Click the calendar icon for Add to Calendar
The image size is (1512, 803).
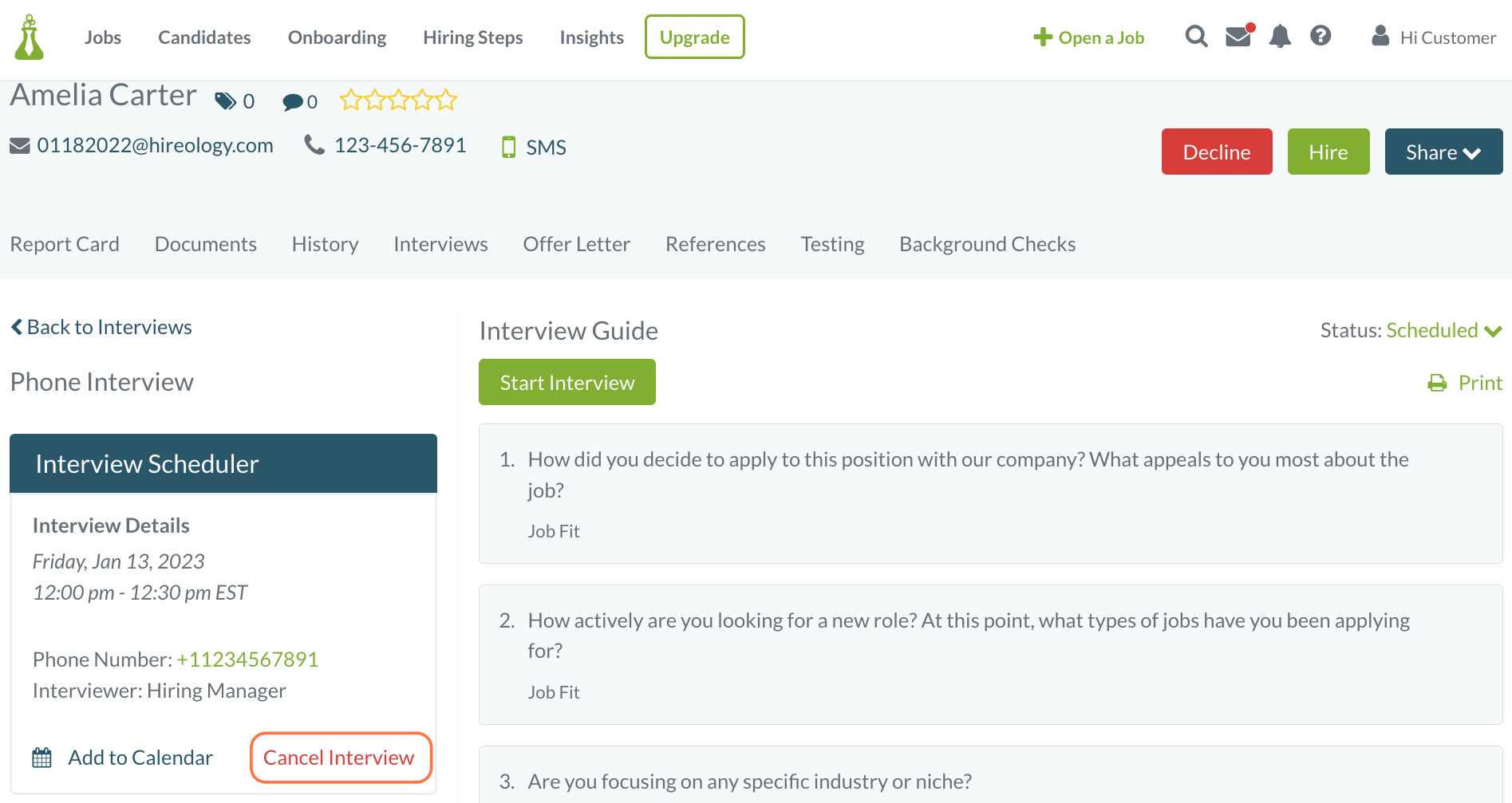point(41,758)
